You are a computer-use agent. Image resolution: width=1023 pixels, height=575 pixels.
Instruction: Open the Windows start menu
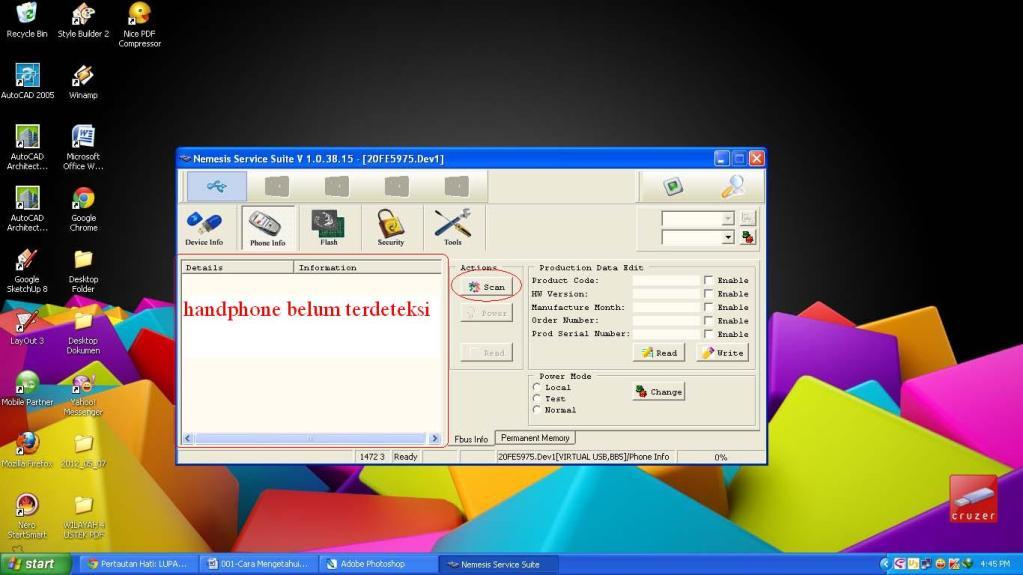tap(34, 564)
